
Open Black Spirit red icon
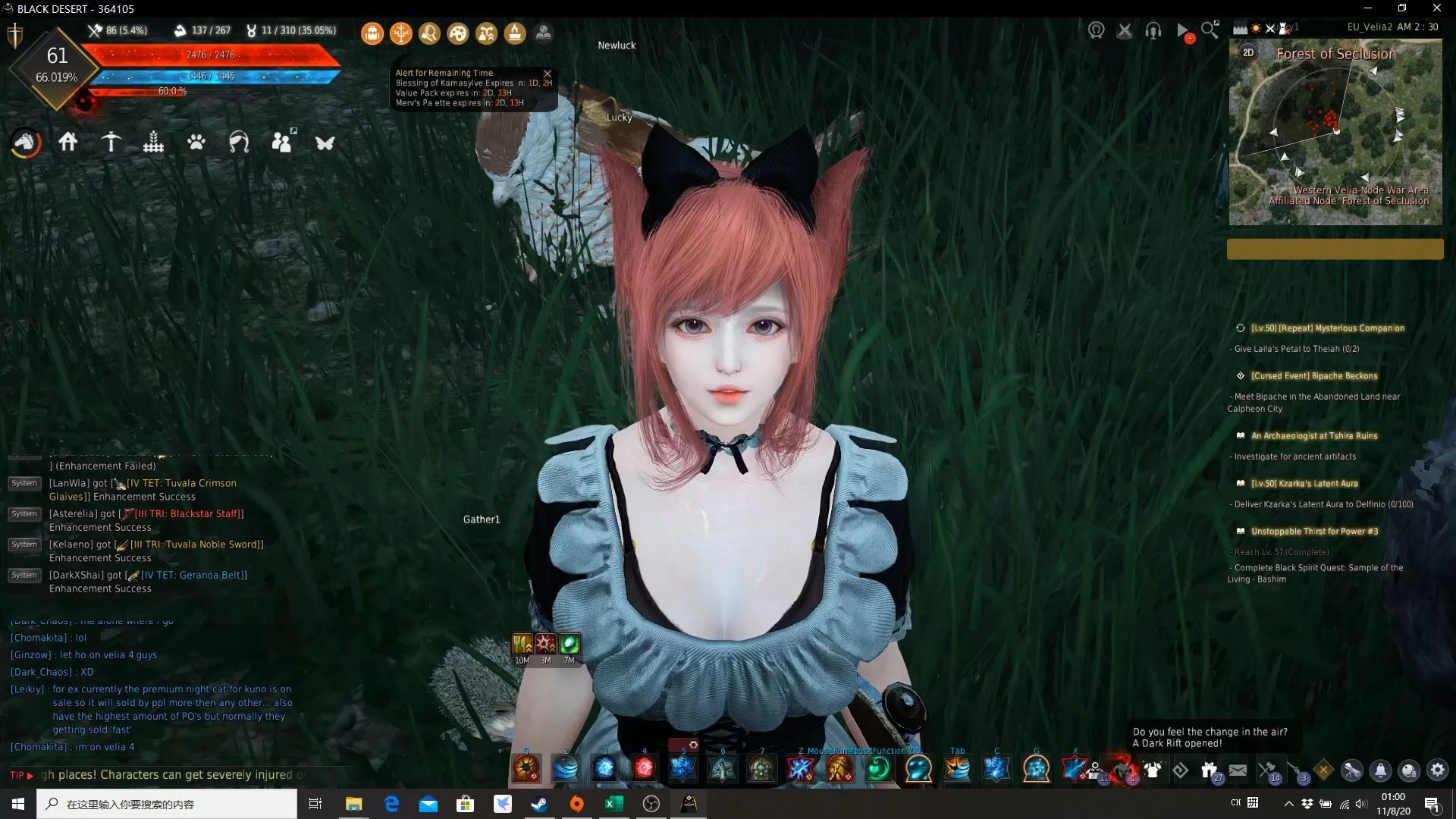[x=1123, y=769]
